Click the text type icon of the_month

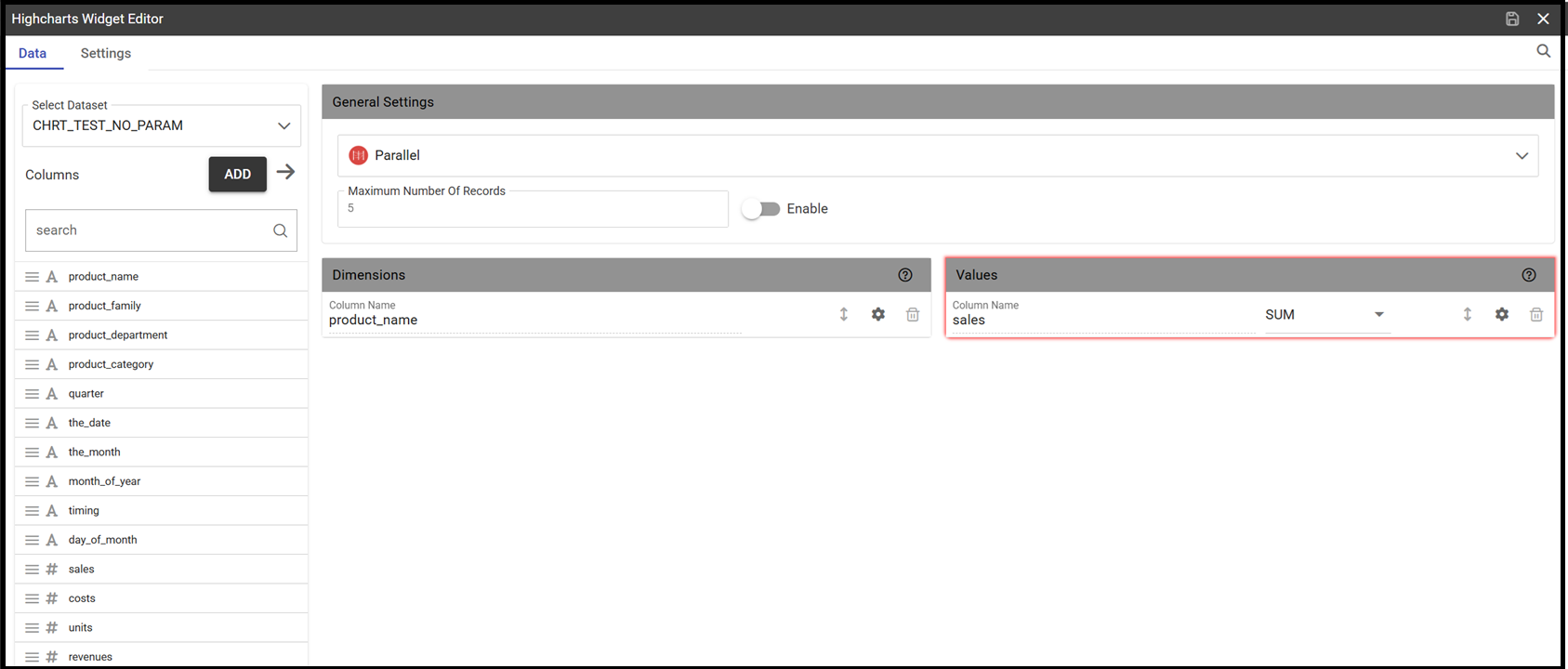tap(52, 453)
